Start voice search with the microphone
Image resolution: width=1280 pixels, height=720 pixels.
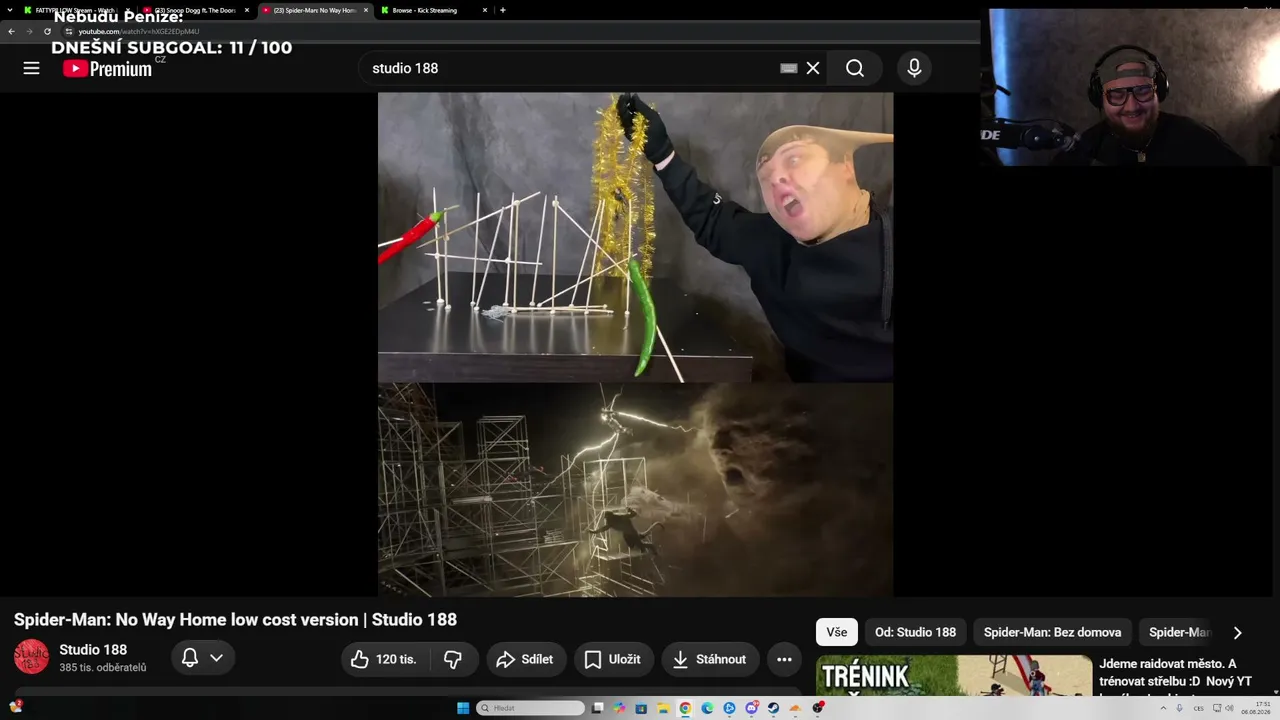click(x=914, y=68)
